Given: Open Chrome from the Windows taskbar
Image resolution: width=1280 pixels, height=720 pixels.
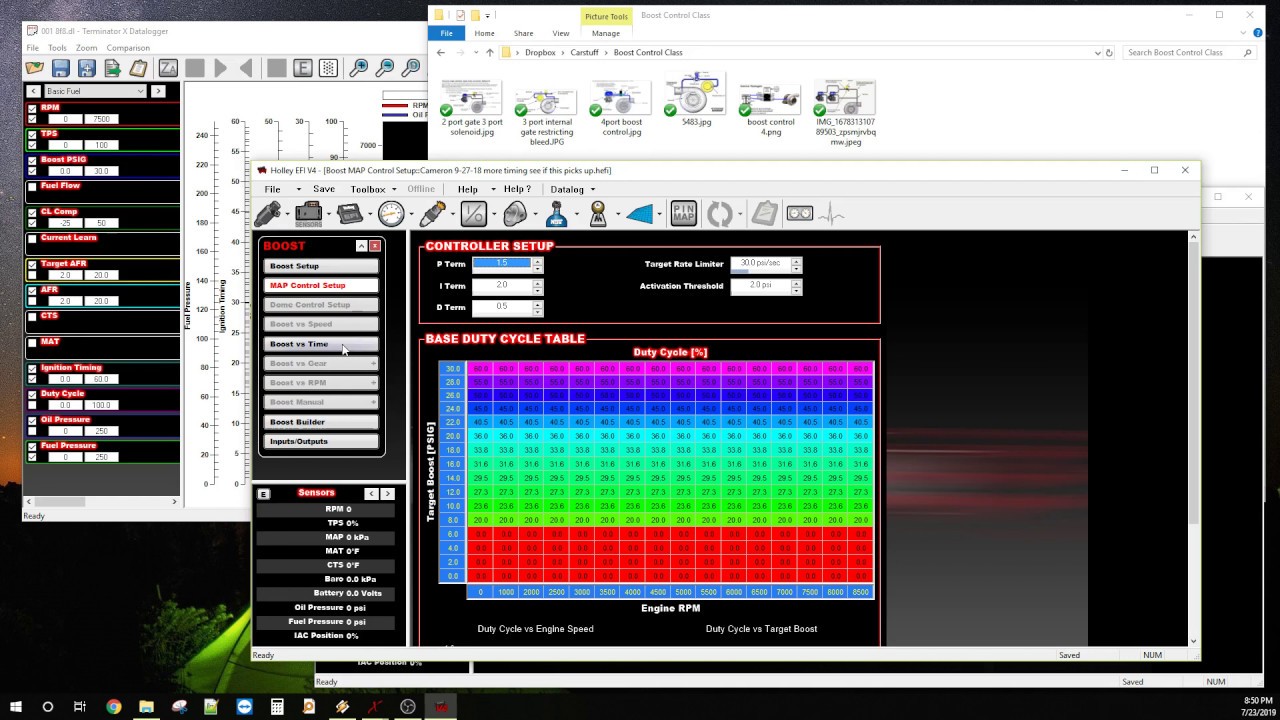Looking at the screenshot, I should pyautogui.click(x=113, y=706).
